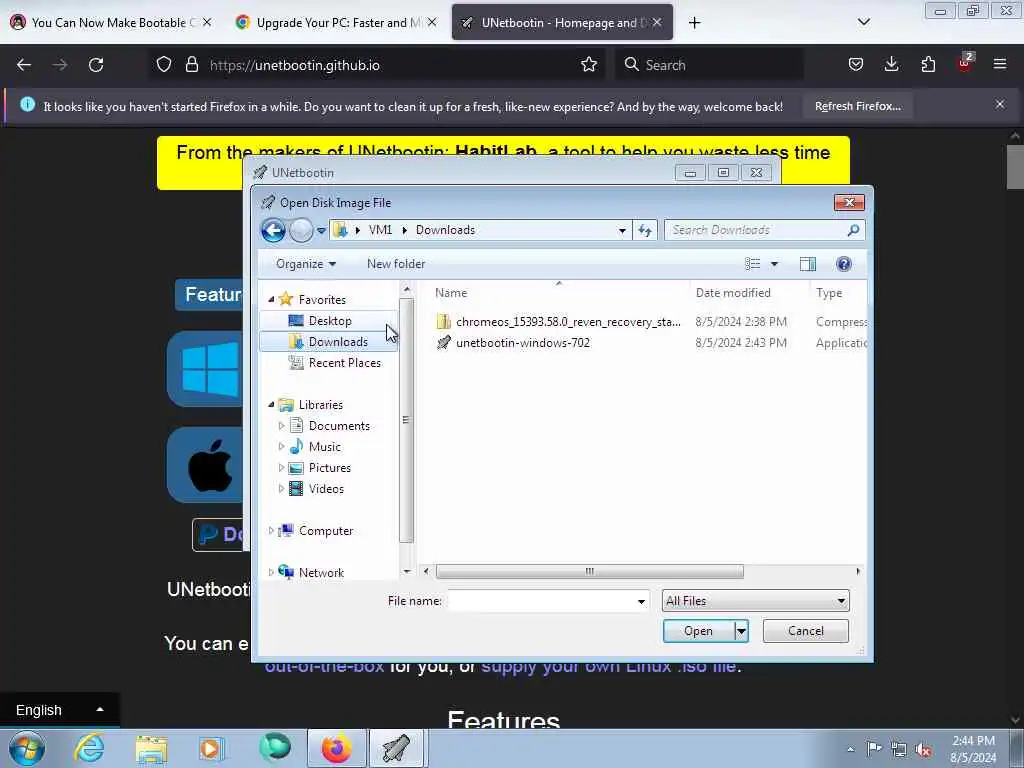Viewport: 1024px width, 768px height.
Task: Change the view icon in the dialog toolbar
Action: tap(752, 264)
